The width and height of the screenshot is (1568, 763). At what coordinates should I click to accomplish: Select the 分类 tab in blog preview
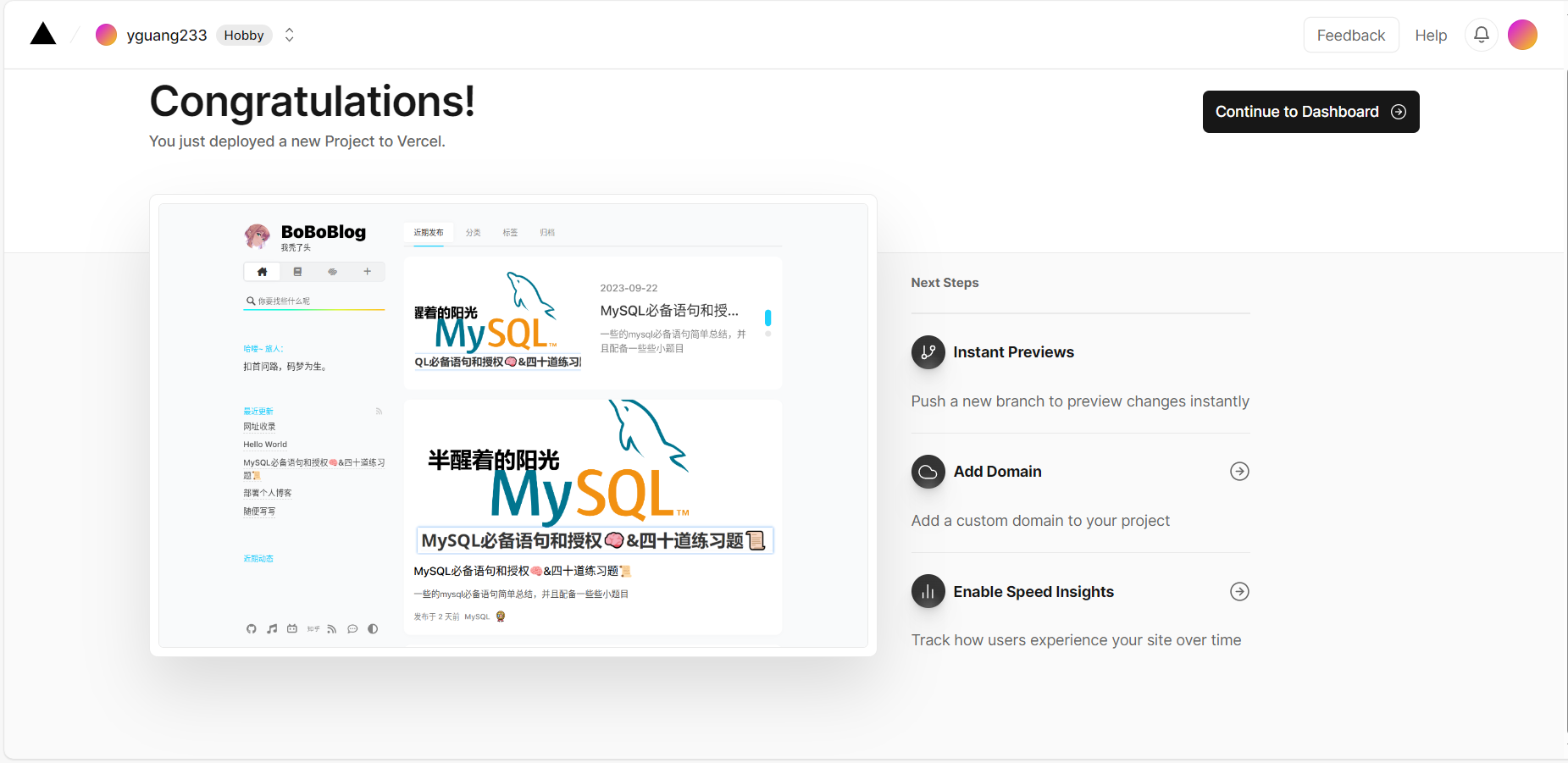tap(473, 233)
